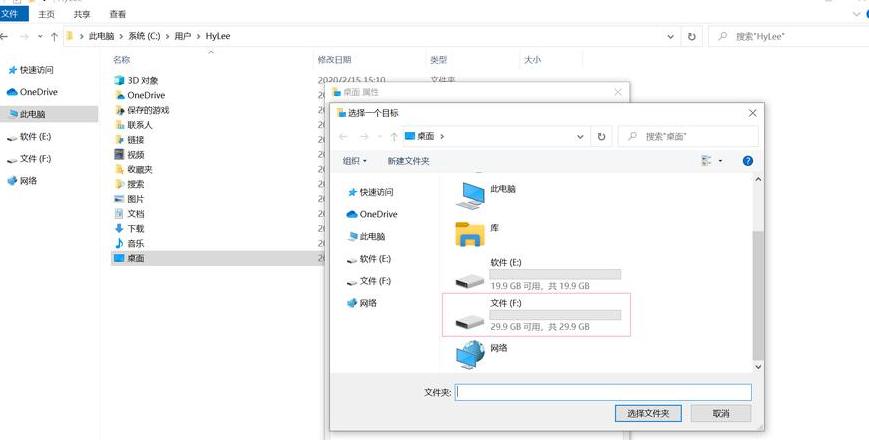
Task: Select OneDrive in the dialog's sidebar
Action: pos(372,214)
